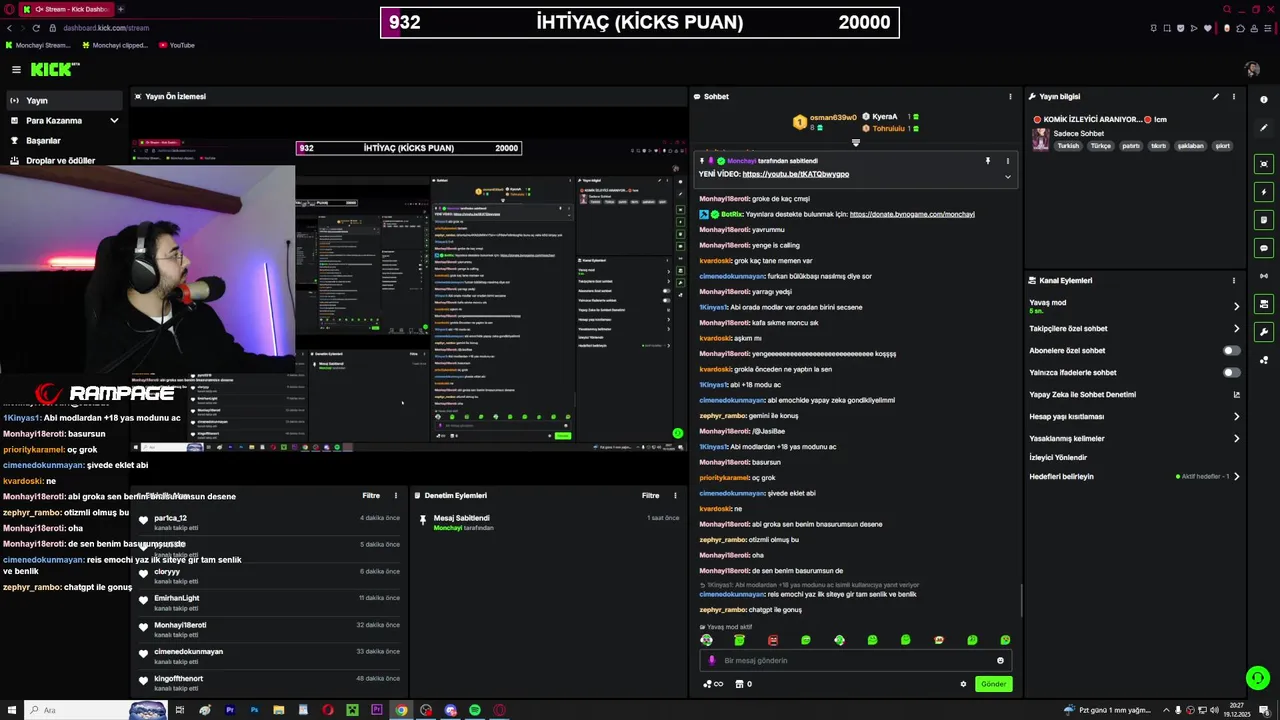Open Kanal Eylemleri panel three-dot menu
1280x720 pixels.
click(1234, 281)
